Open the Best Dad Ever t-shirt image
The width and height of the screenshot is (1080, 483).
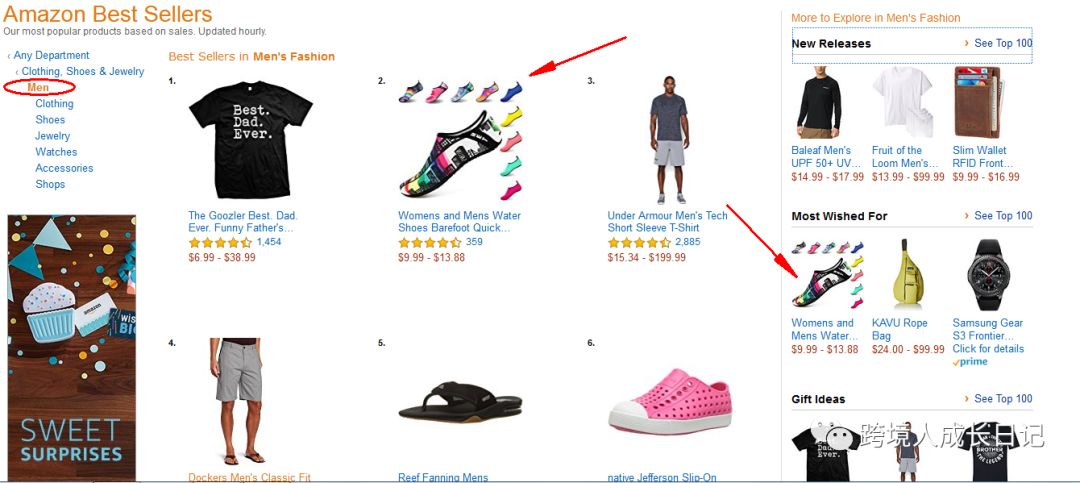[x=251, y=140]
